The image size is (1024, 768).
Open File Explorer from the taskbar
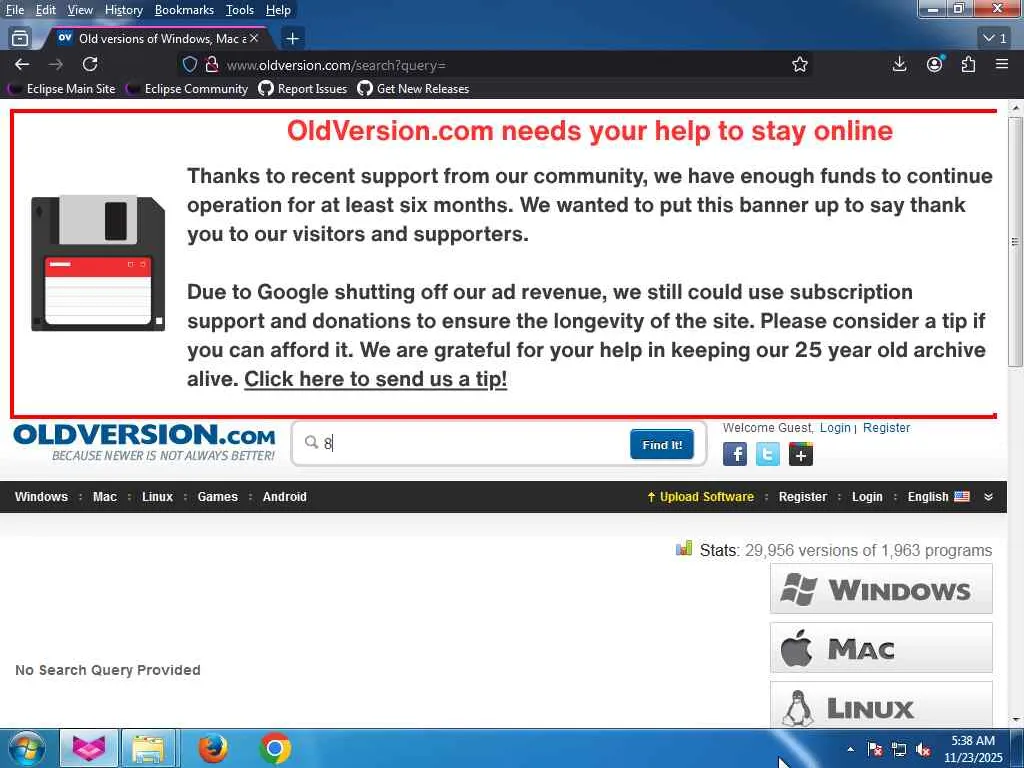coord(148,748)
